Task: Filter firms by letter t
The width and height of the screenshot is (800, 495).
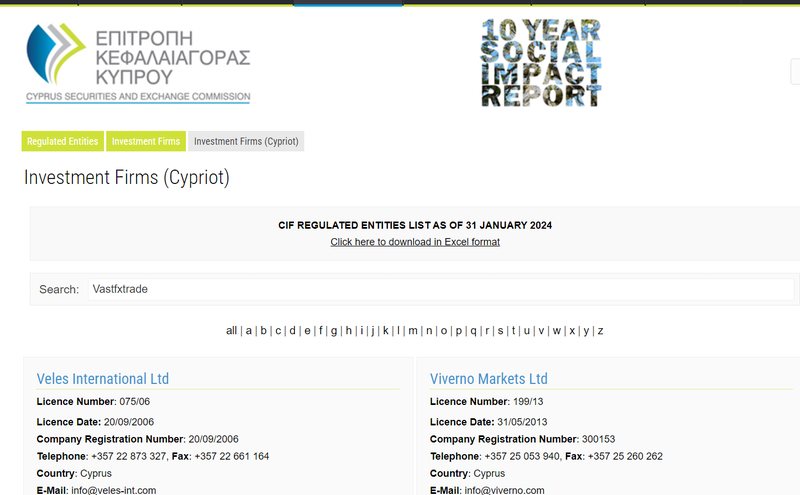Action: 513,331
